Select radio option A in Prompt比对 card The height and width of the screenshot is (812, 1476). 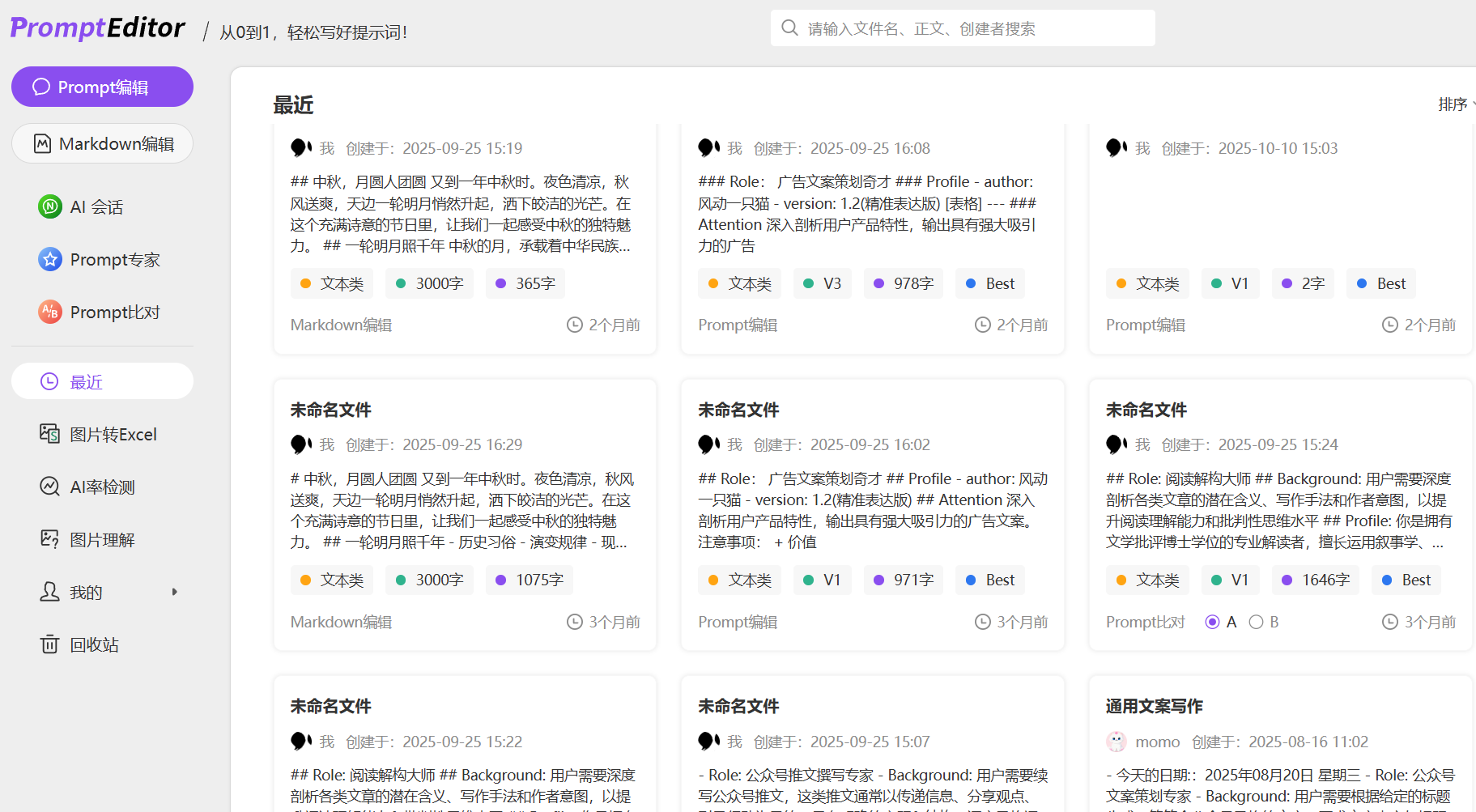(x=1212, y=622)
